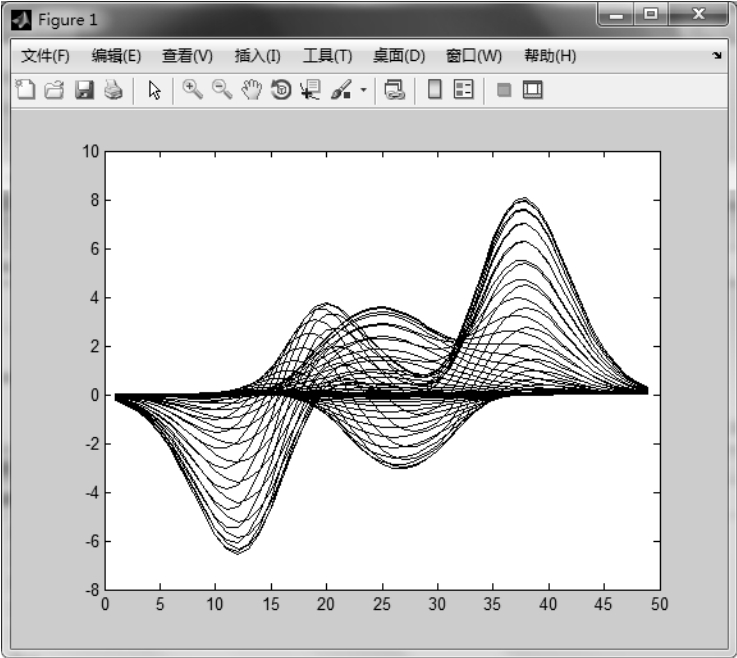Print the figure using printer icon
The width and height of the screenshot is (737, 658).
pos(113,89)
